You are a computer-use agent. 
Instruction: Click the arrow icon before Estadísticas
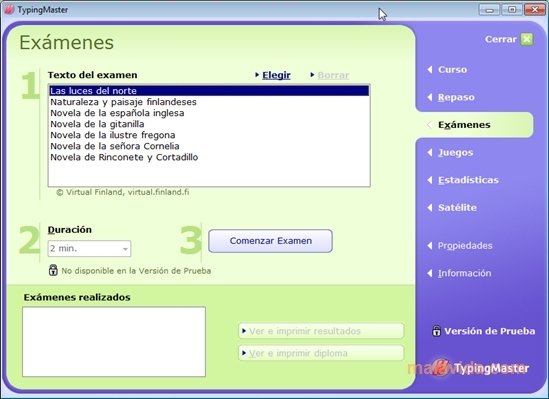coord(430,180)
